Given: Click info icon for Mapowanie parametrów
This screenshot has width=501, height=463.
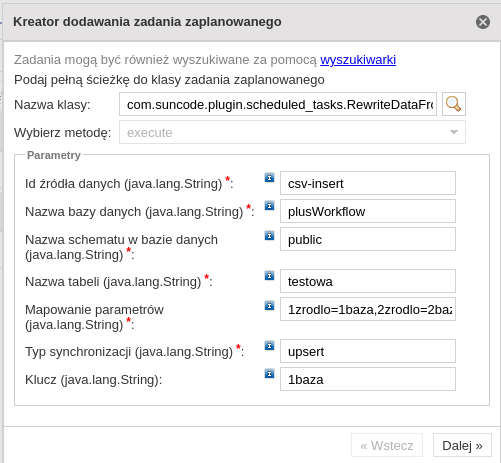Looking at the screenshot, I should tap(269, 305).
